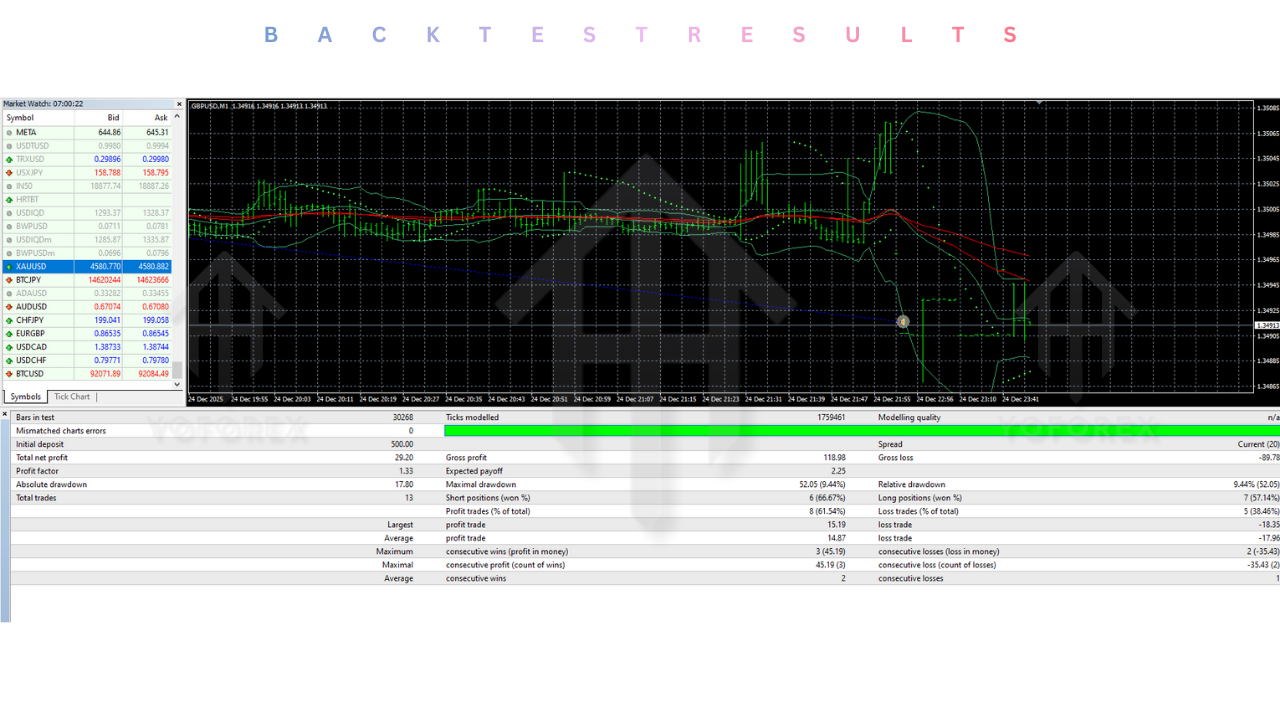
Task: Click the gray icon beside HRTBT symbol
Action: coord(8,198)
